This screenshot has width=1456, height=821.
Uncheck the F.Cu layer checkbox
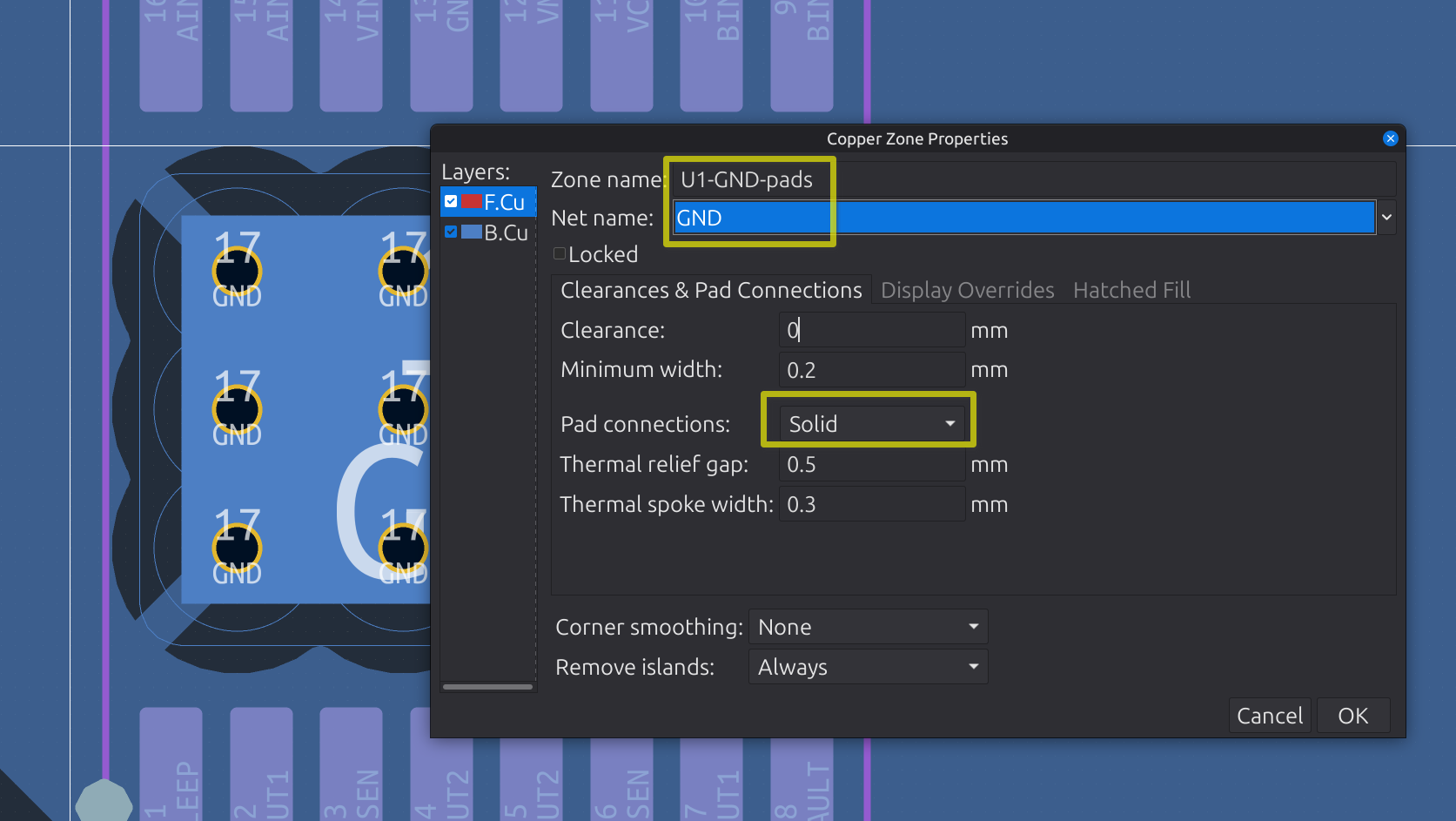point(451,202)
